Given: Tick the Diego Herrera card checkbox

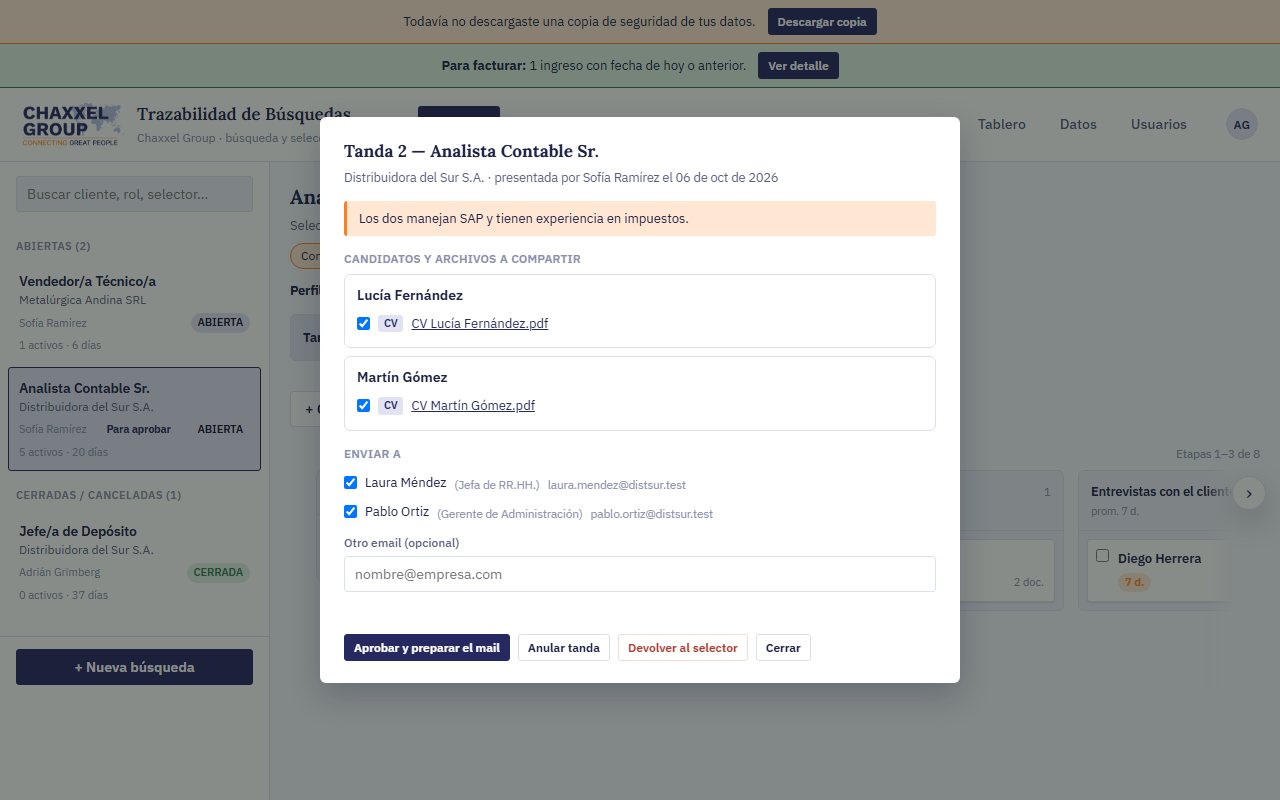Looking at the screenshot, I should pyautogui.click(x=1103, y=556).
